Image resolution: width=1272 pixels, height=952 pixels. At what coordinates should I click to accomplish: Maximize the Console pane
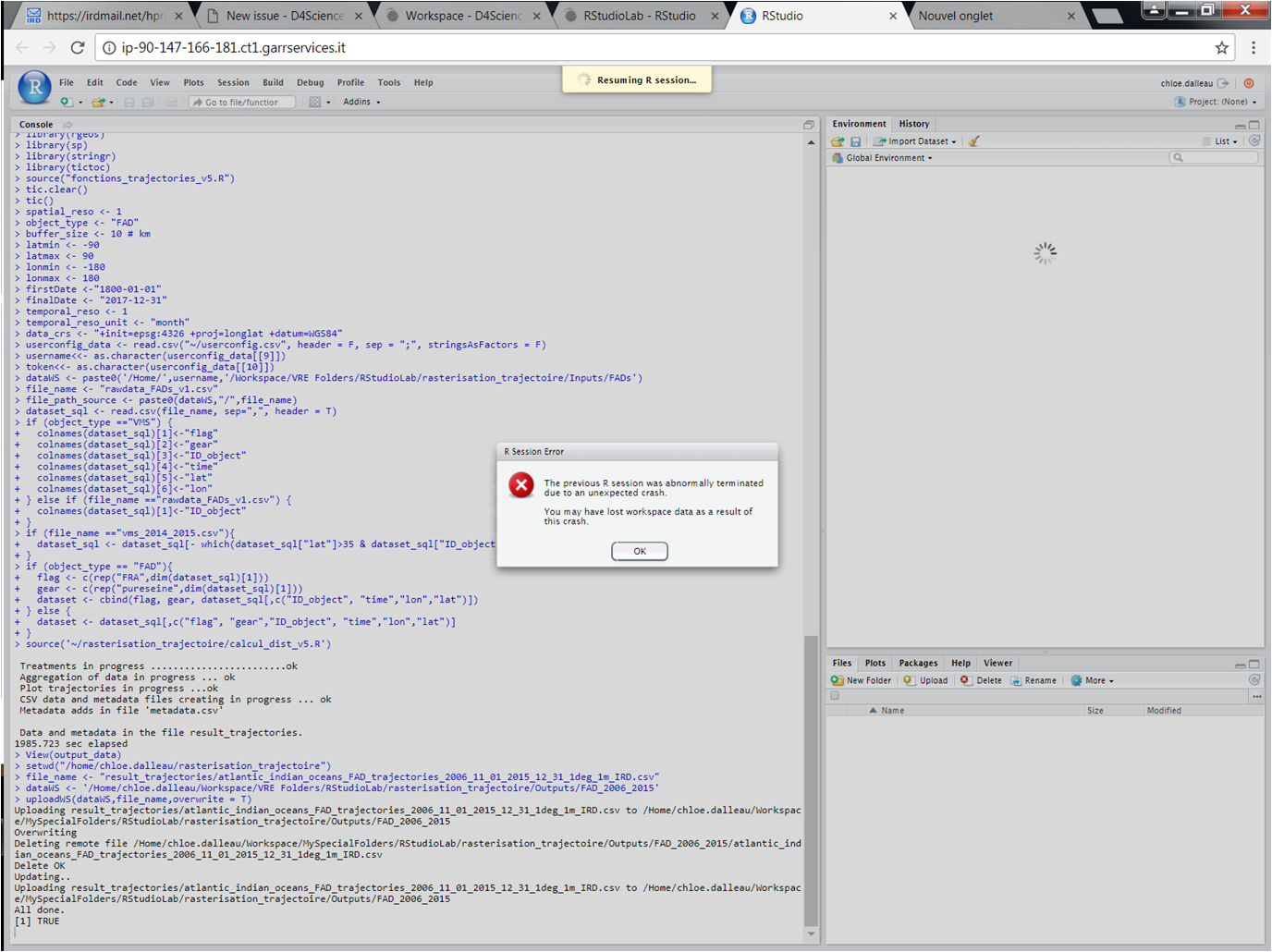click(809, 125)
